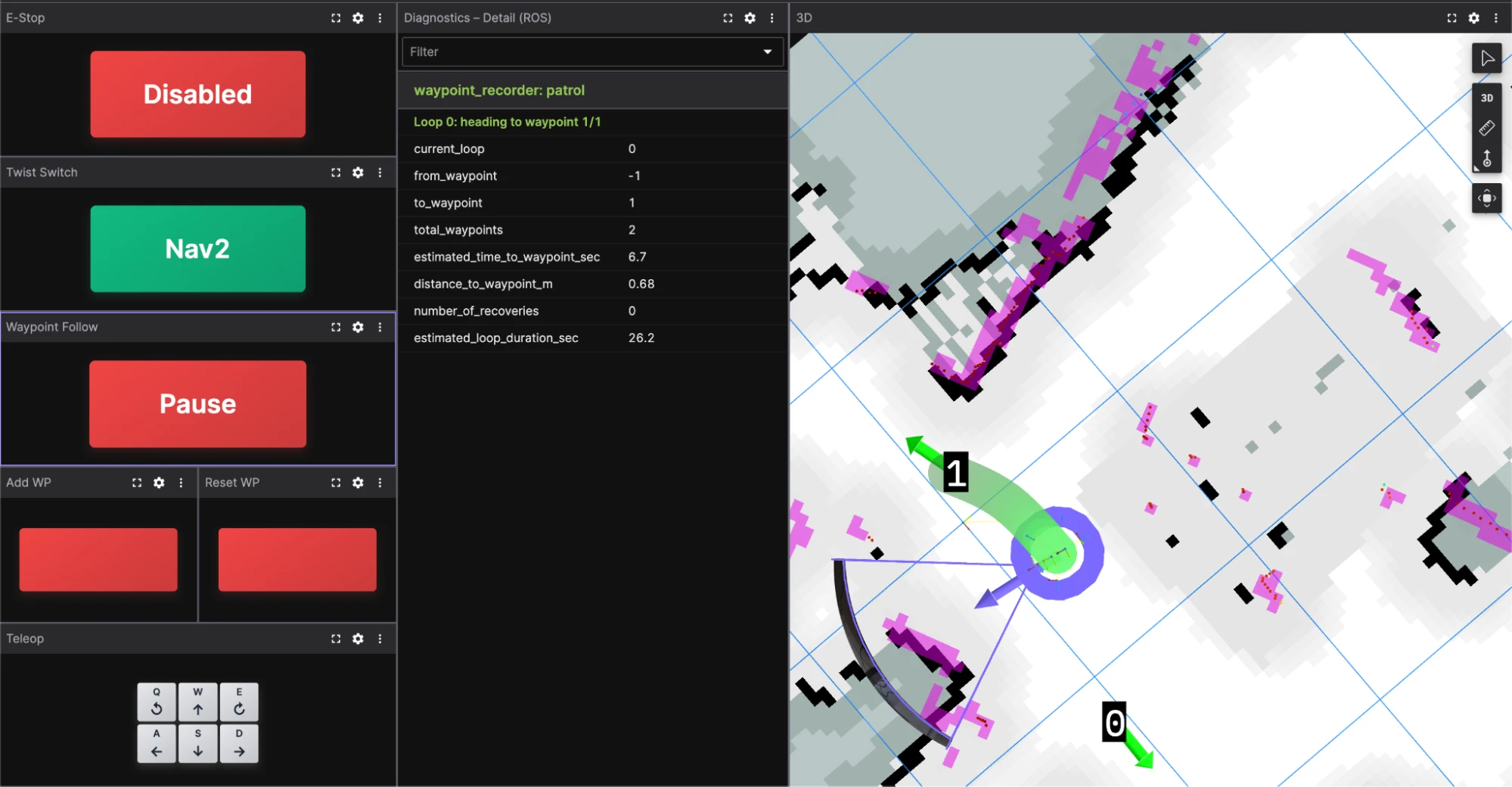
Task: Fullscreen the Twist Switch panel
Action: coord(336,173)
